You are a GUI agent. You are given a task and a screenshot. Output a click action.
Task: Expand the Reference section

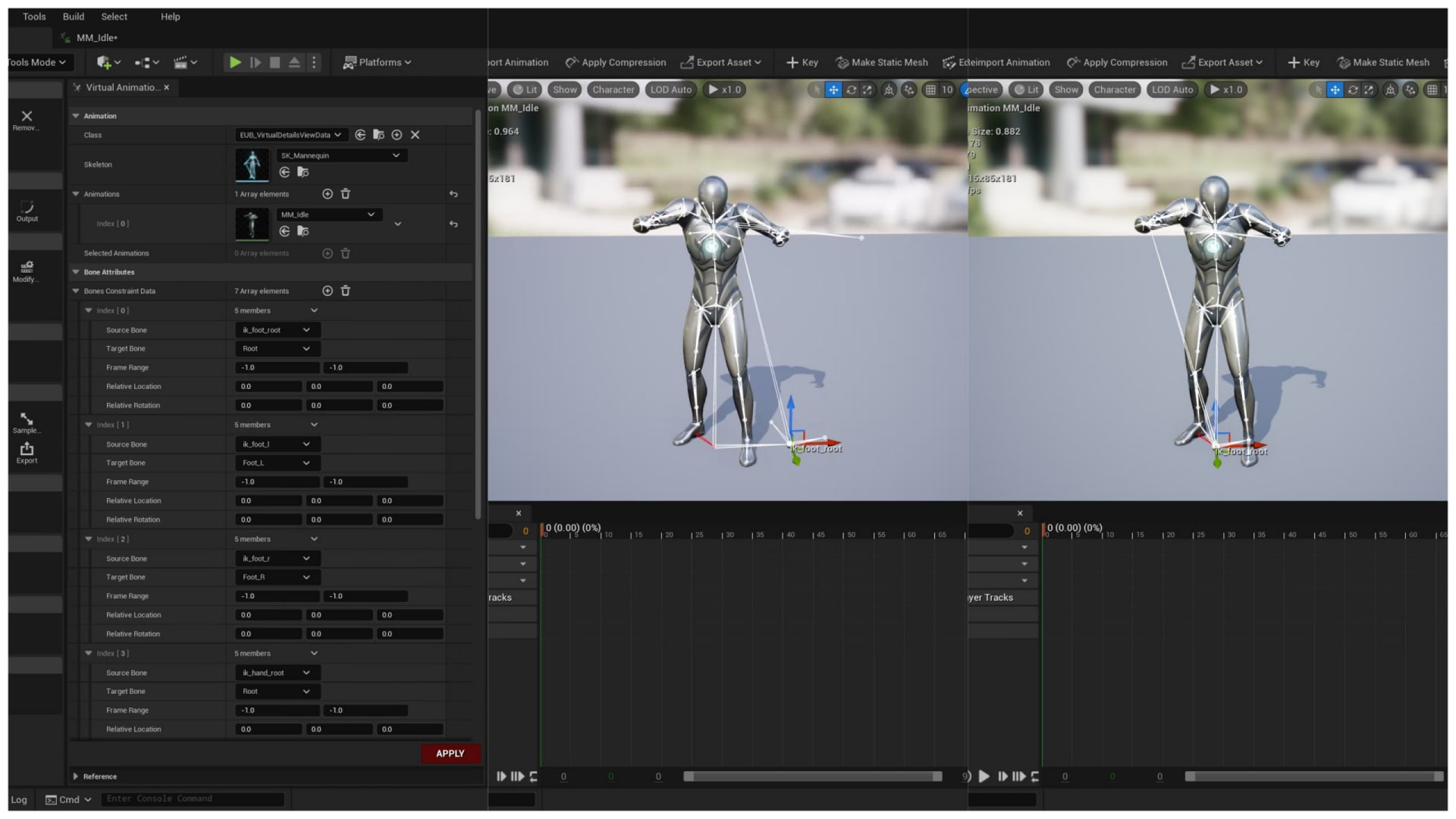coord(76,777)
